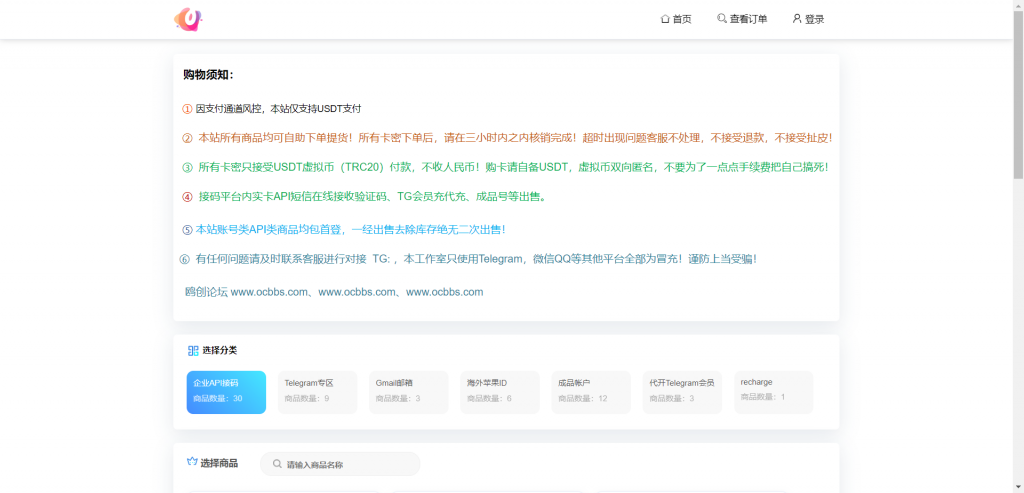Select the 成品帐户 category

tap(591, 392)
